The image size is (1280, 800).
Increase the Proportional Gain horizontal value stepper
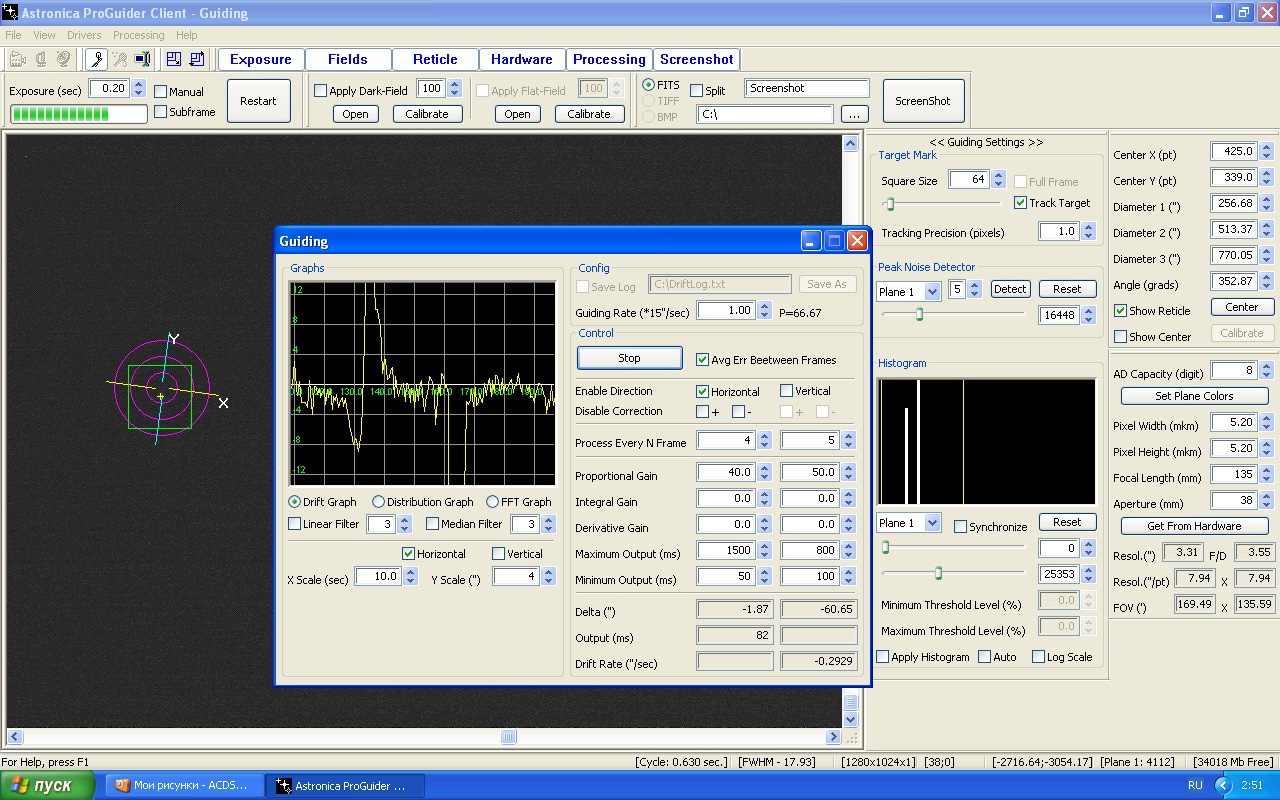tap(765, 468)
